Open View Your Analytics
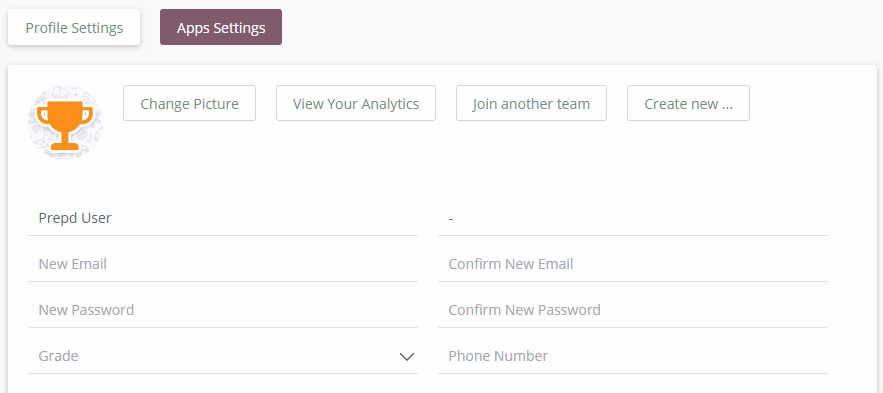This screenshot has width=883, height=393. point(356,103)
